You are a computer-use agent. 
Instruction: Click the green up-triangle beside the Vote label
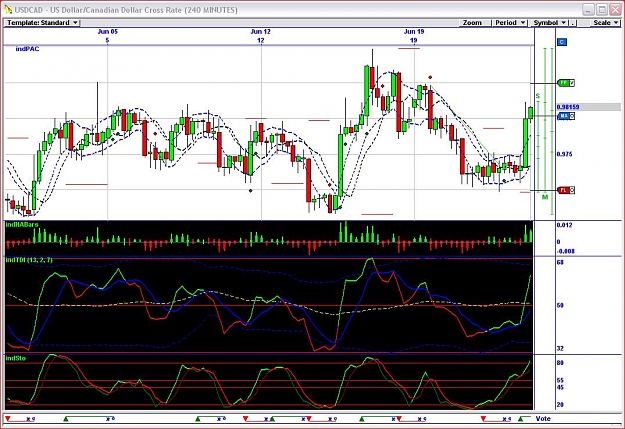521,419
